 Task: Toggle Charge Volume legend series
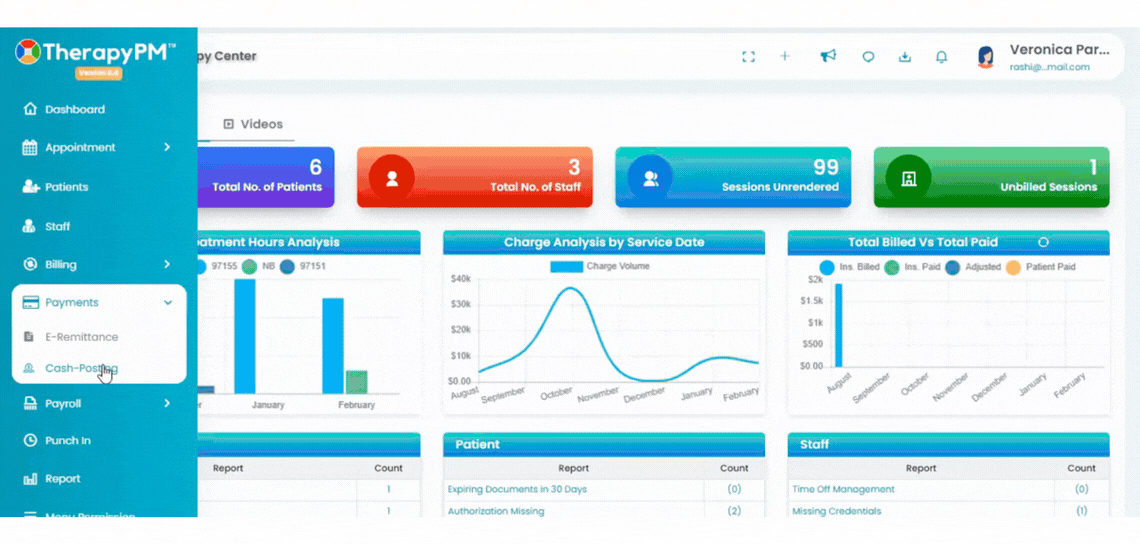click(600, 266)
